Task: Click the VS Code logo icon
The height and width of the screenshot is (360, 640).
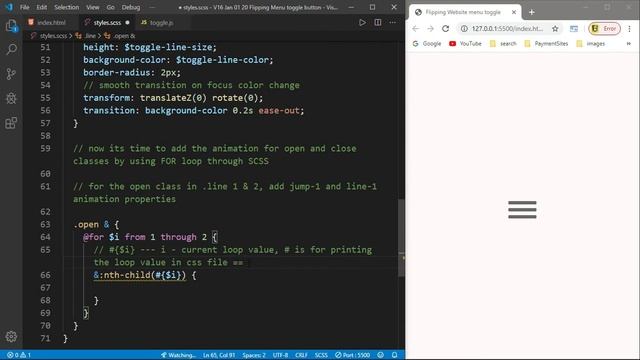Action: 9,7
